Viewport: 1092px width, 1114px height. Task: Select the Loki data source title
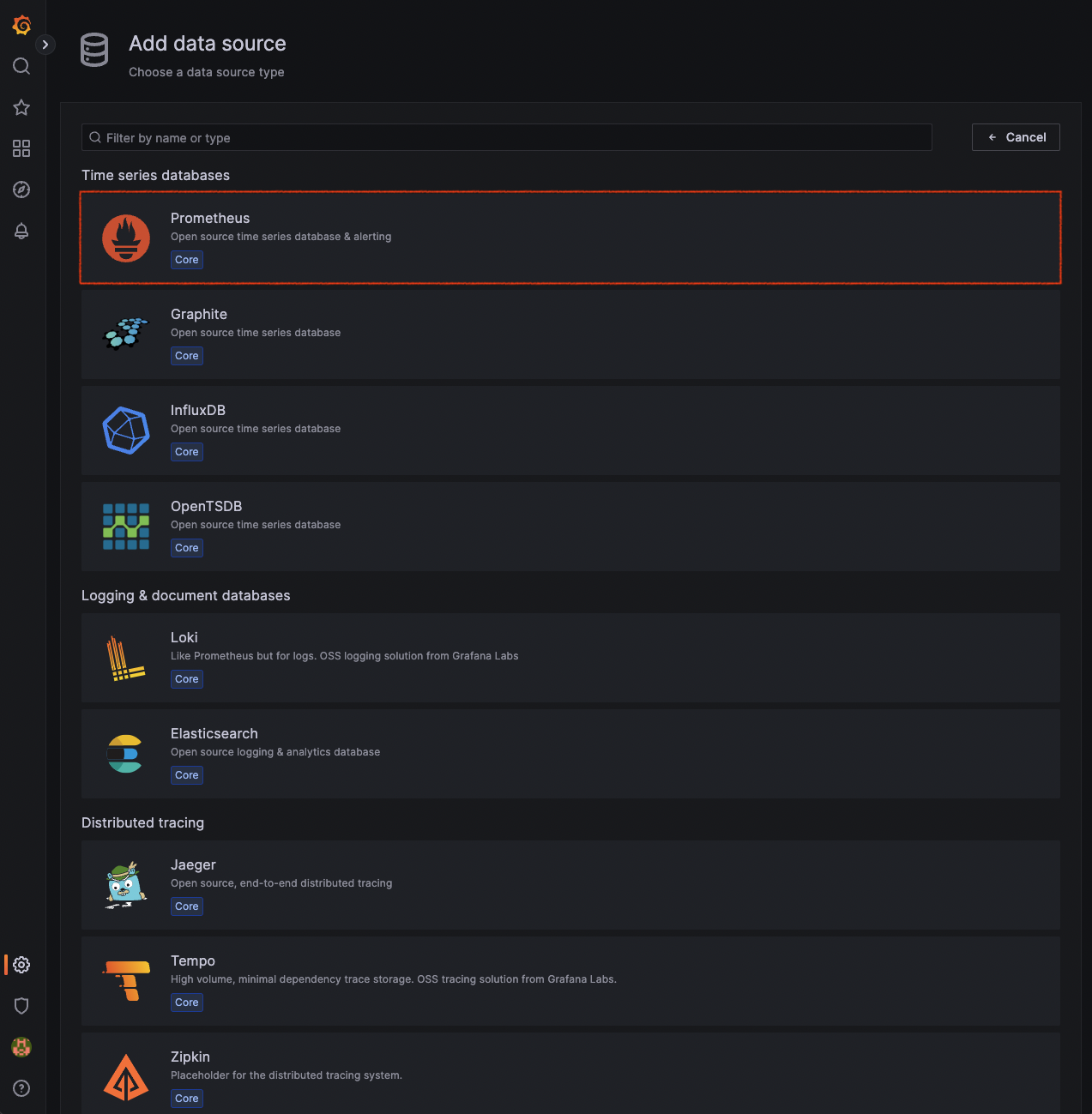pyautogui.click(x=184, y=637)
